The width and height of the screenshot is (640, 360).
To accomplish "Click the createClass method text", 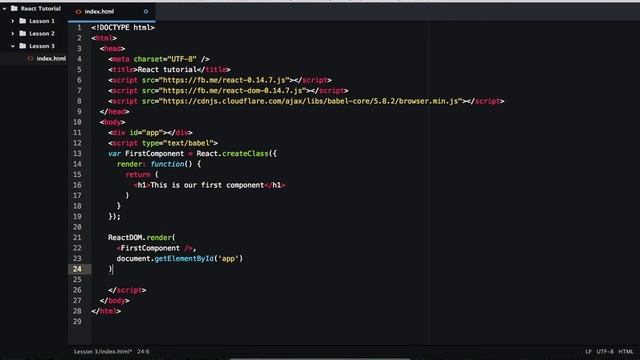I will 245,154.
